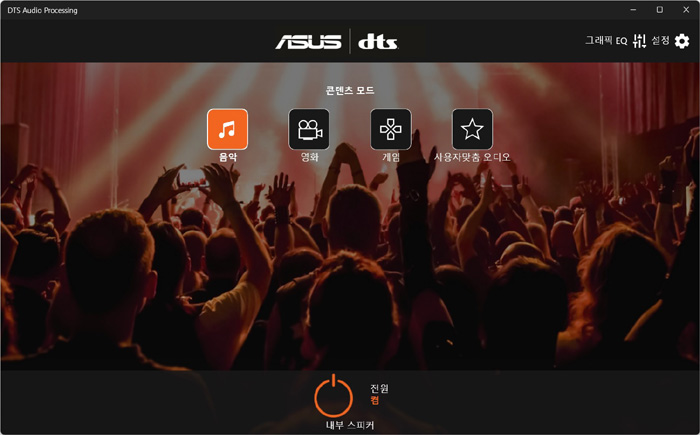Click the 게임 label under the gamepad icon
This screenshot has width=700, height=435.
[x=391, y=157]
